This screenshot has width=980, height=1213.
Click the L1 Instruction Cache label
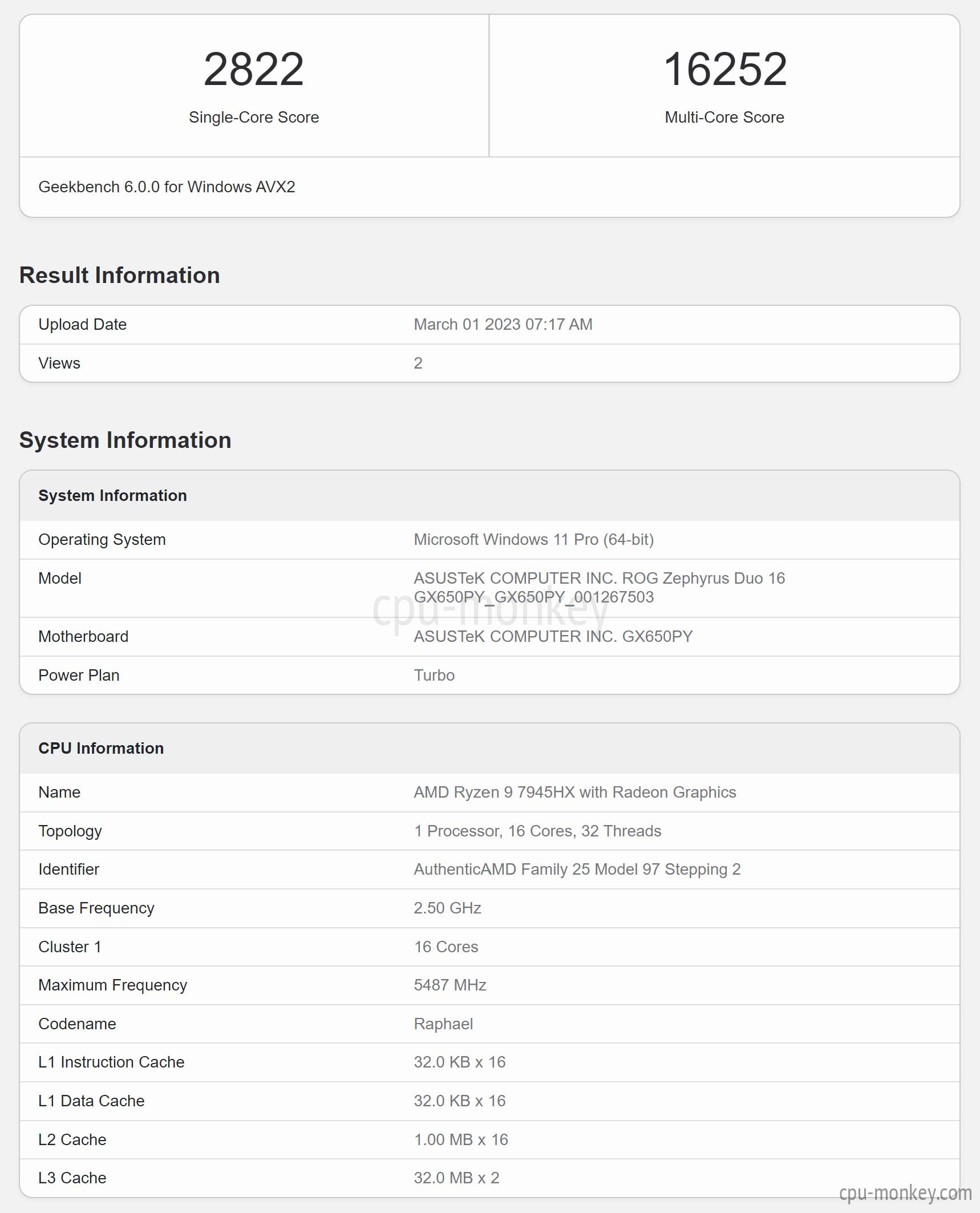[x=111, y=1062]
